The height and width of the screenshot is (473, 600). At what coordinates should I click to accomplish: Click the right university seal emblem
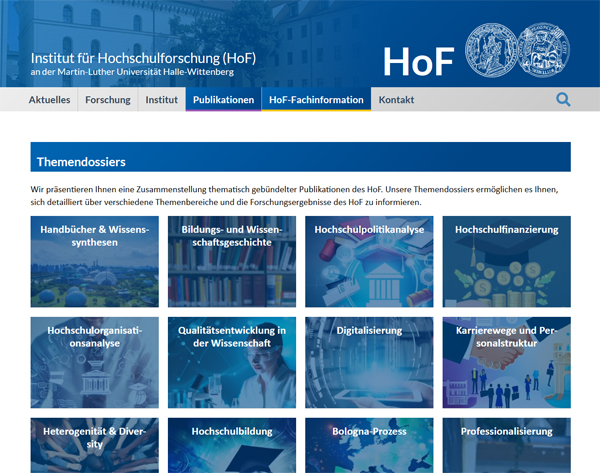pyautogui.click(x=544, y=50)
